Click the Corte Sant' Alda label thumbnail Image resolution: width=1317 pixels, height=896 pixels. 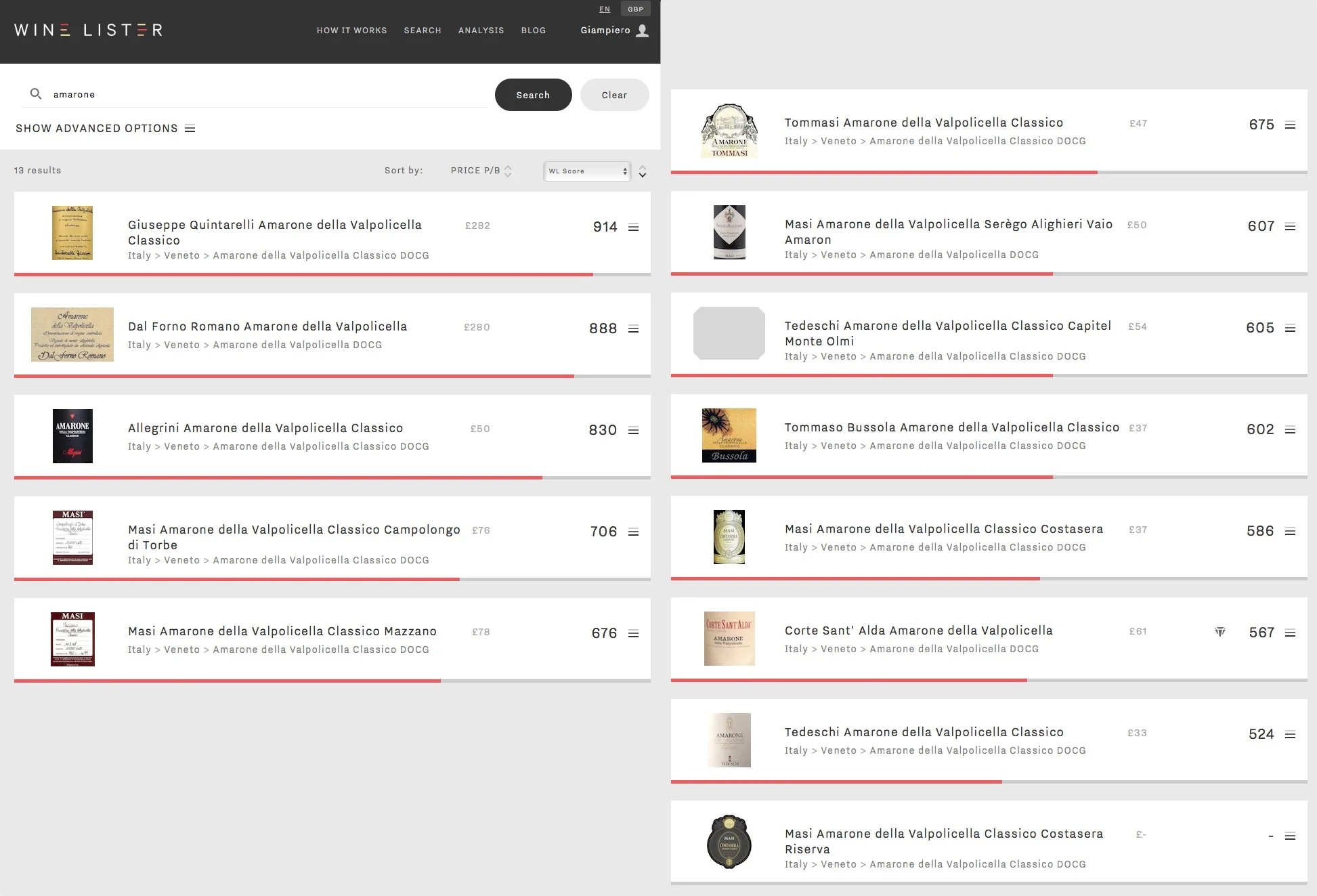729,639
